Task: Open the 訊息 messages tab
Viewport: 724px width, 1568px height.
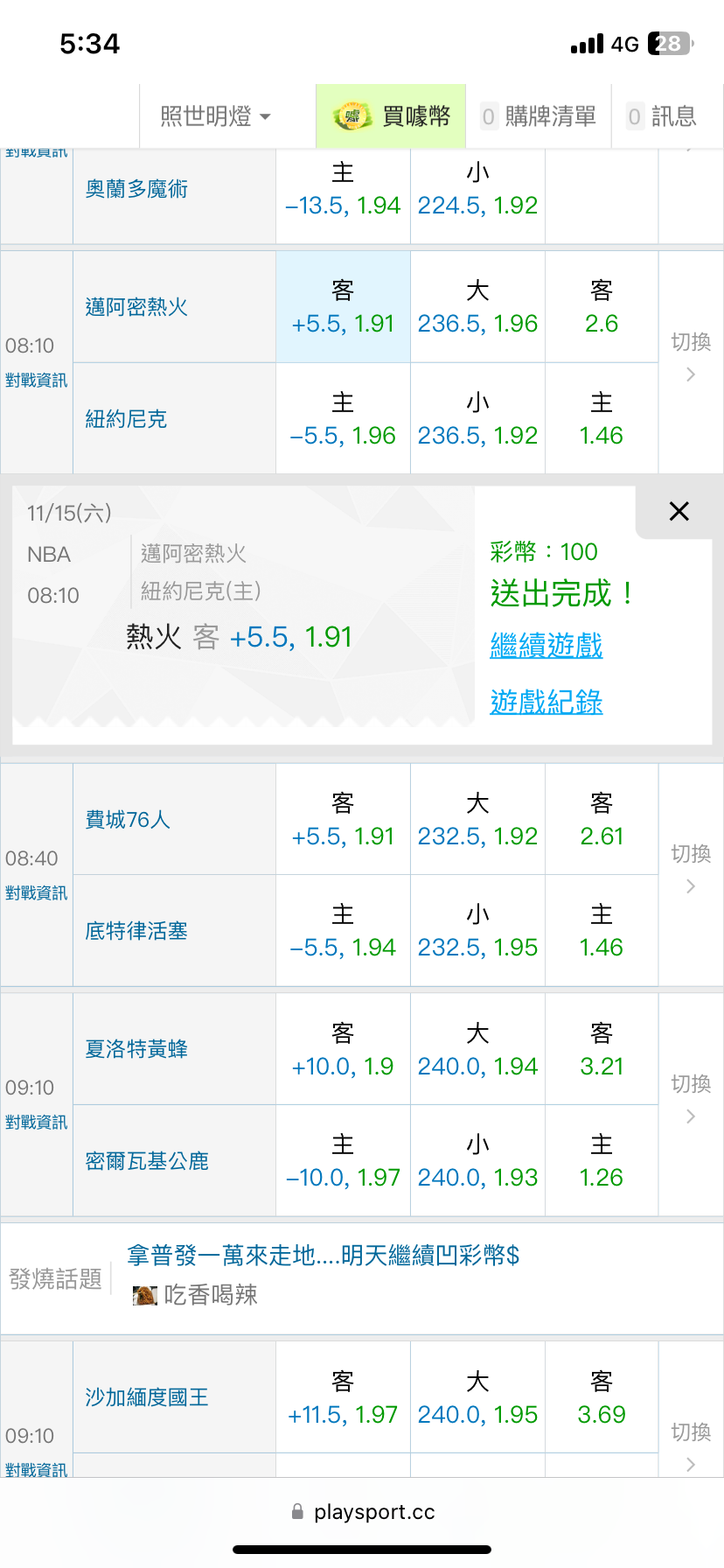Action: point(662,116)
